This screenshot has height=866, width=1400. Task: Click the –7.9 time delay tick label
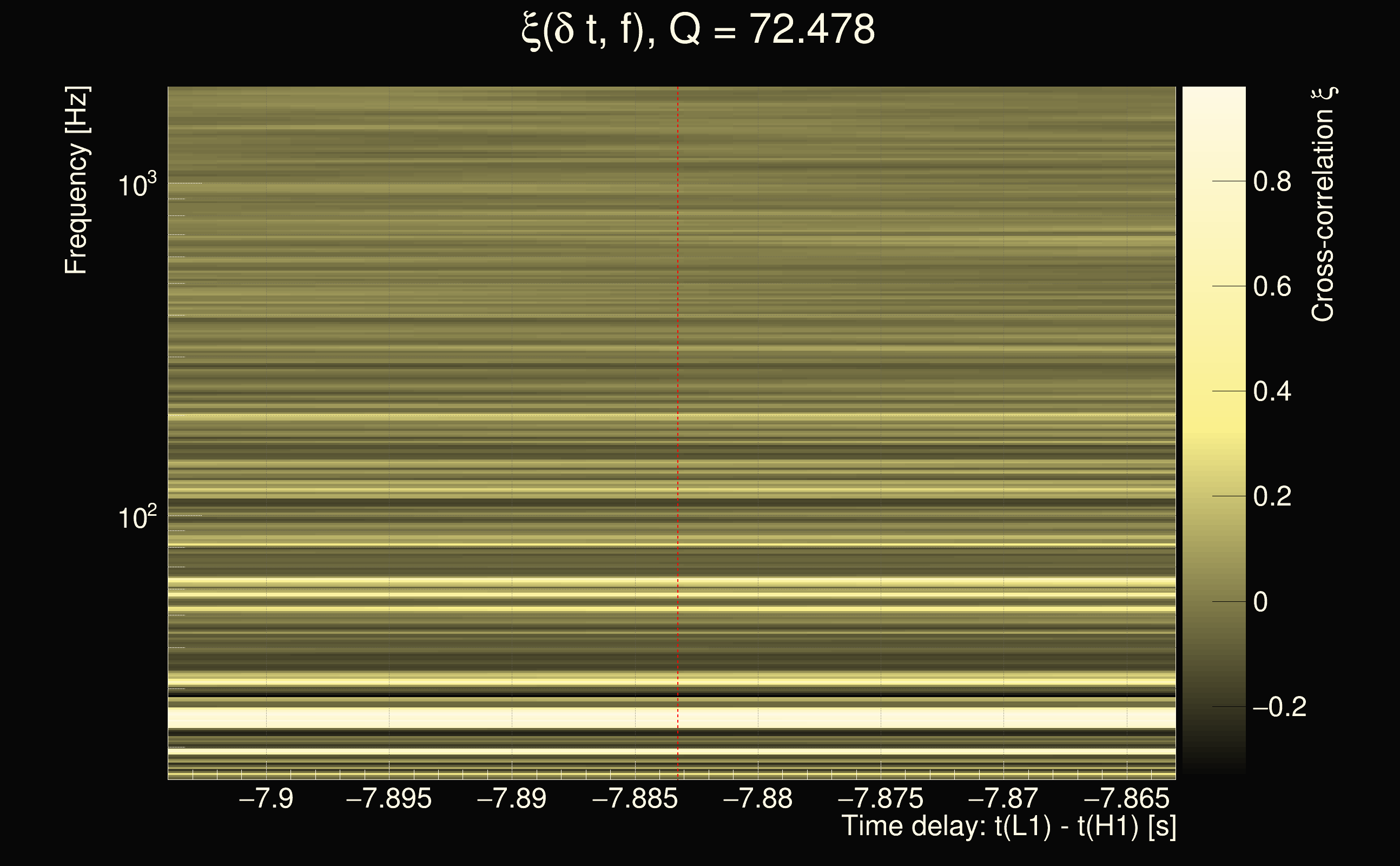click(266, 798)
